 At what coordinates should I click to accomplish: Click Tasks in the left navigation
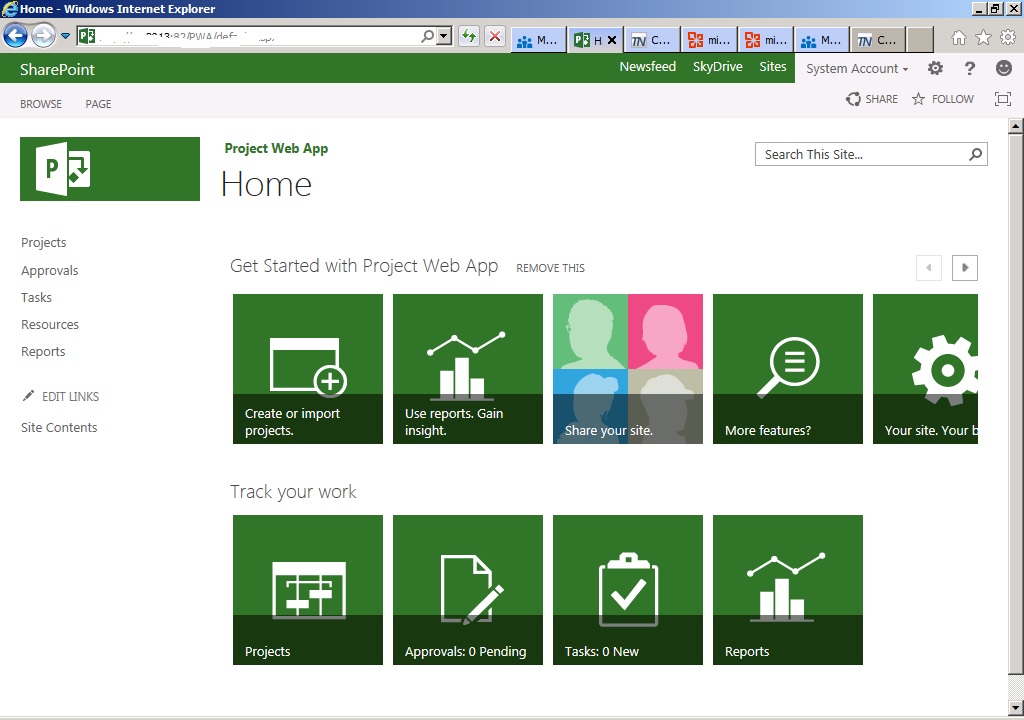coord(36,297)
